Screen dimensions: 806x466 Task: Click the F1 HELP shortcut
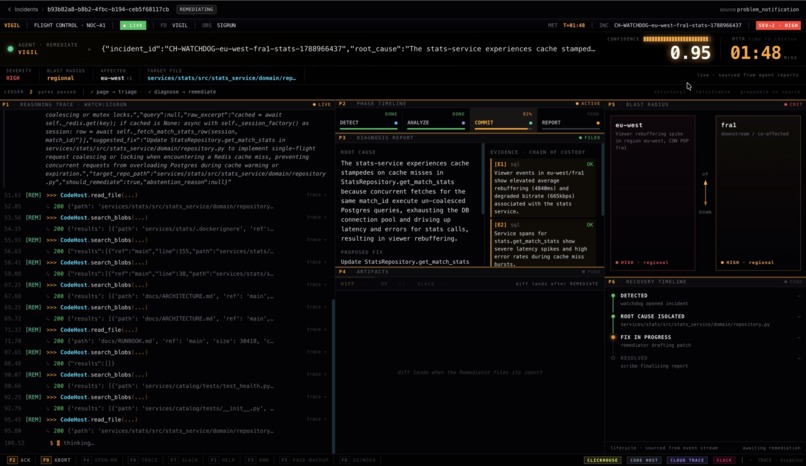[x=222, y=460]
